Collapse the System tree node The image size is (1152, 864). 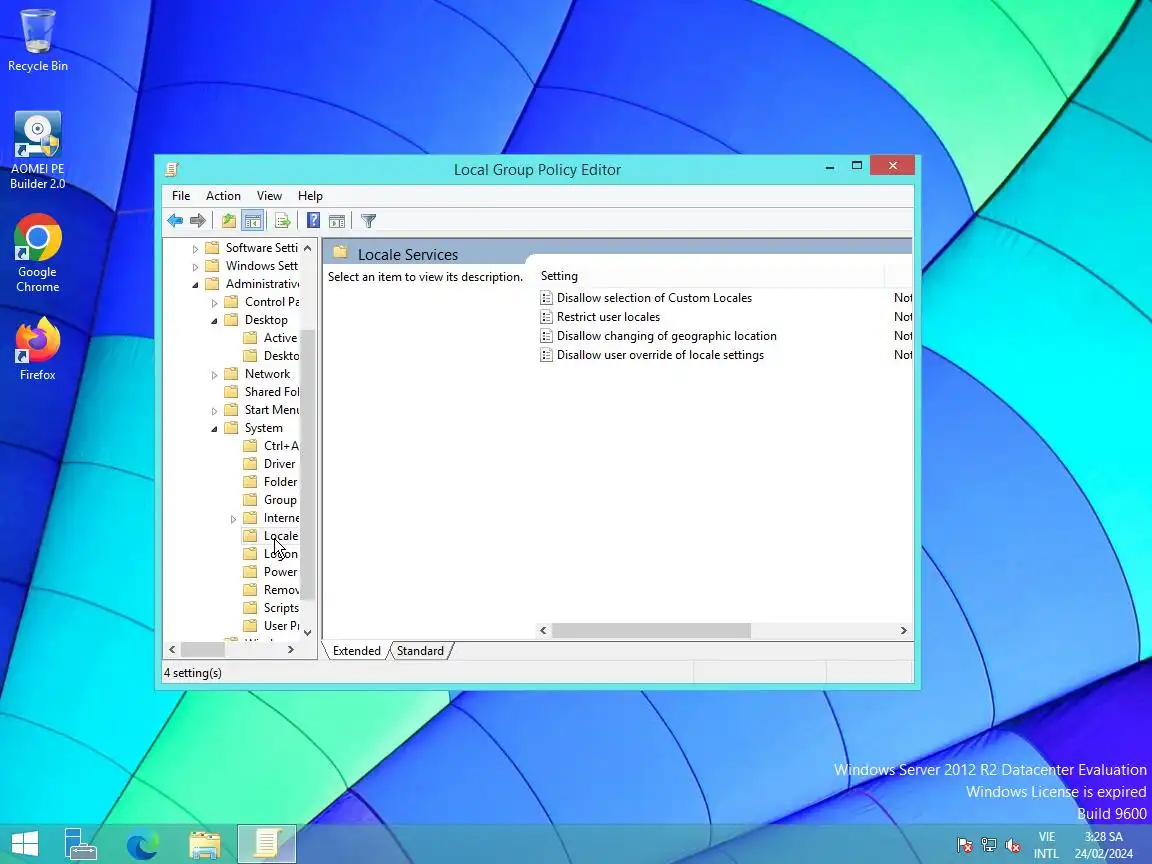tap(215, 429)
